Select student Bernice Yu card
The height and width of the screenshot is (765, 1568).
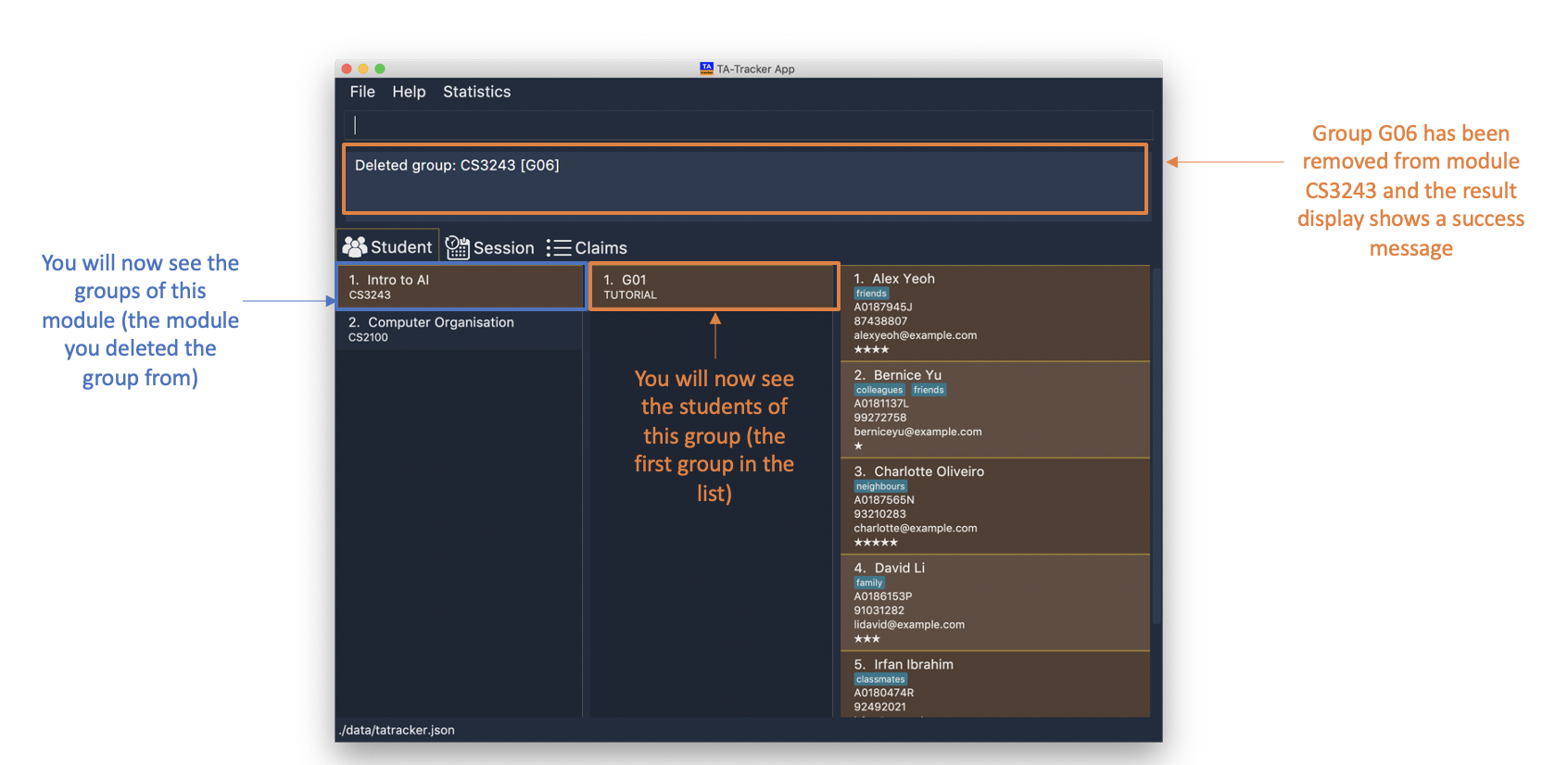coord(995,409)
